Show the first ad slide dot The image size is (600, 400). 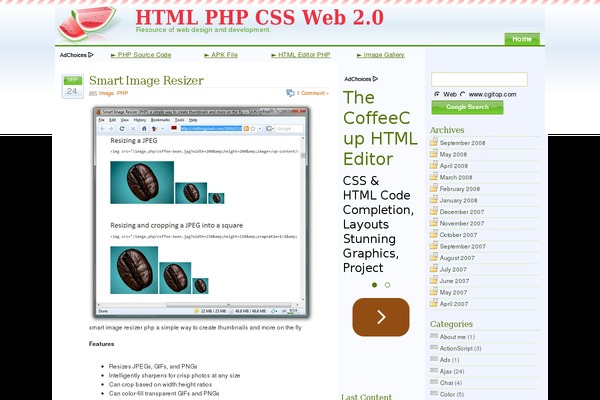pos(375,285)
